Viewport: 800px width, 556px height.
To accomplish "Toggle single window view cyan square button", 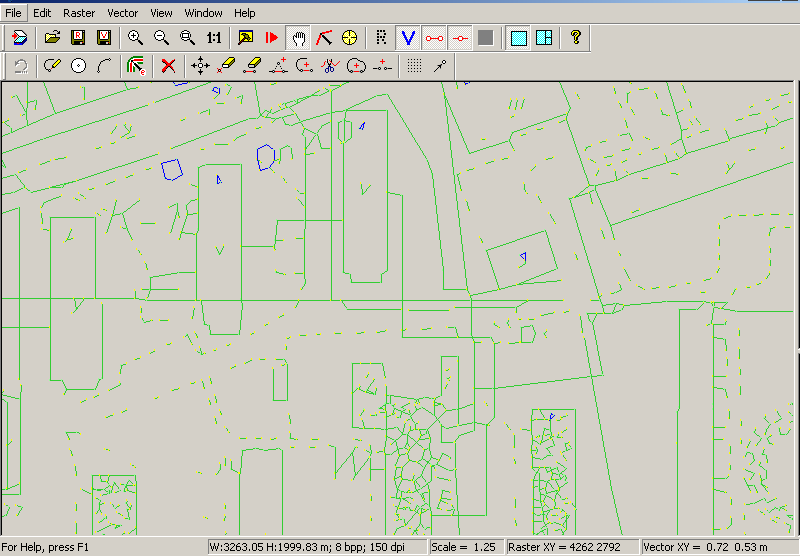I will [518, 38].
